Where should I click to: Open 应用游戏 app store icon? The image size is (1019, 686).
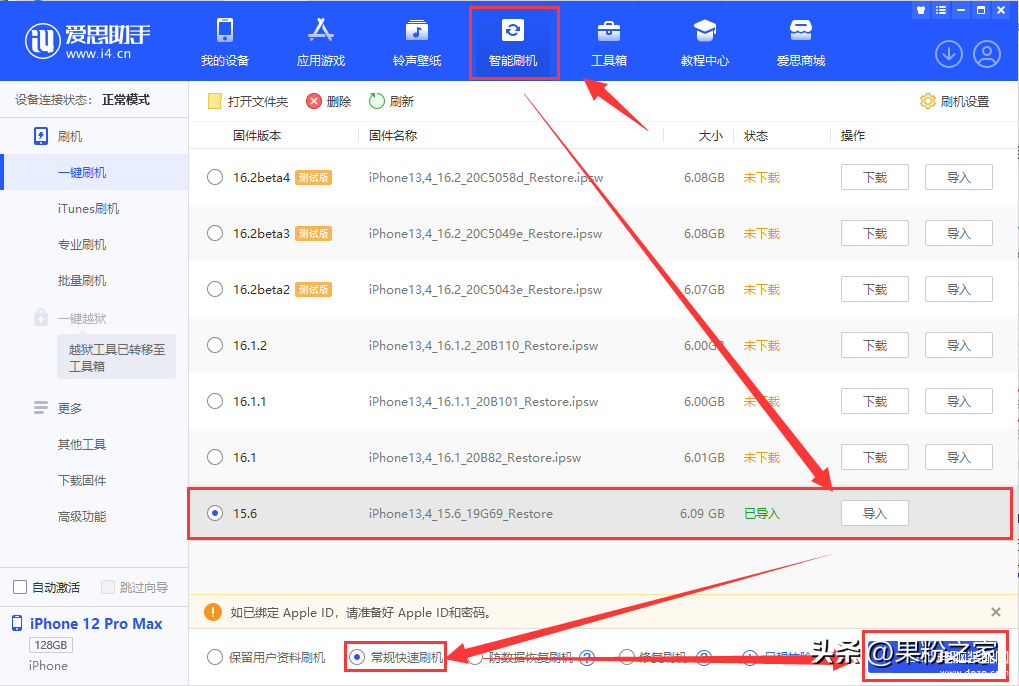click(320, 31)
